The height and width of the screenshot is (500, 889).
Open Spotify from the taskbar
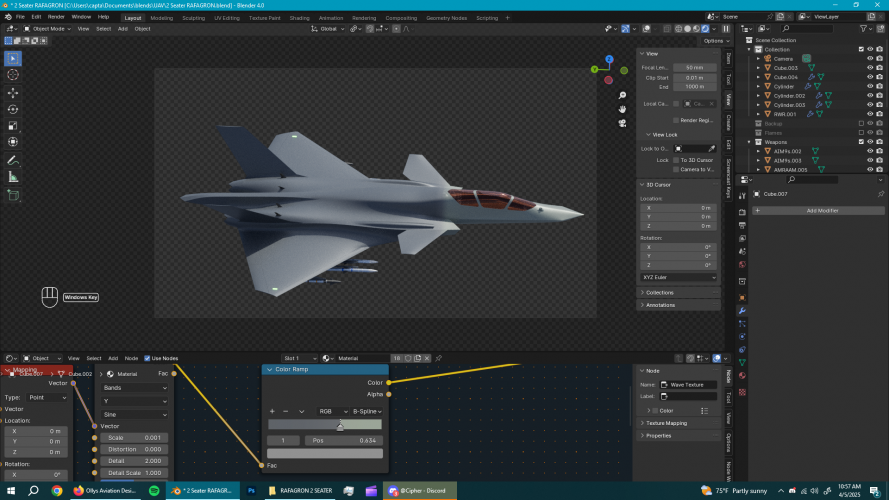[x=154, y=490]
